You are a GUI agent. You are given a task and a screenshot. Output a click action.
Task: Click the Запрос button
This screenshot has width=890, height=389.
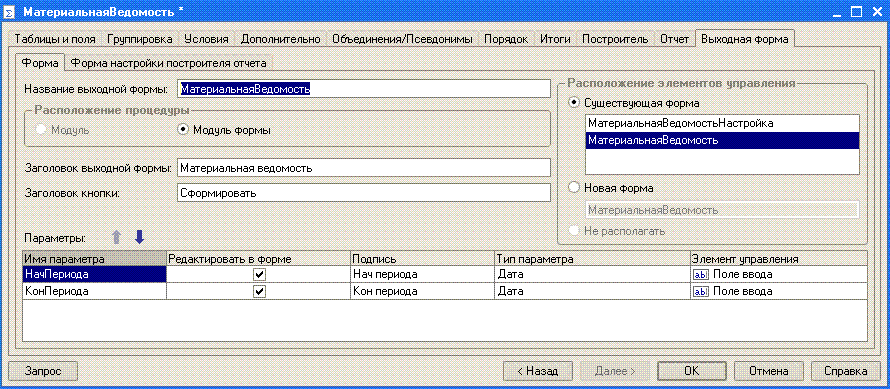click(43, 371)
